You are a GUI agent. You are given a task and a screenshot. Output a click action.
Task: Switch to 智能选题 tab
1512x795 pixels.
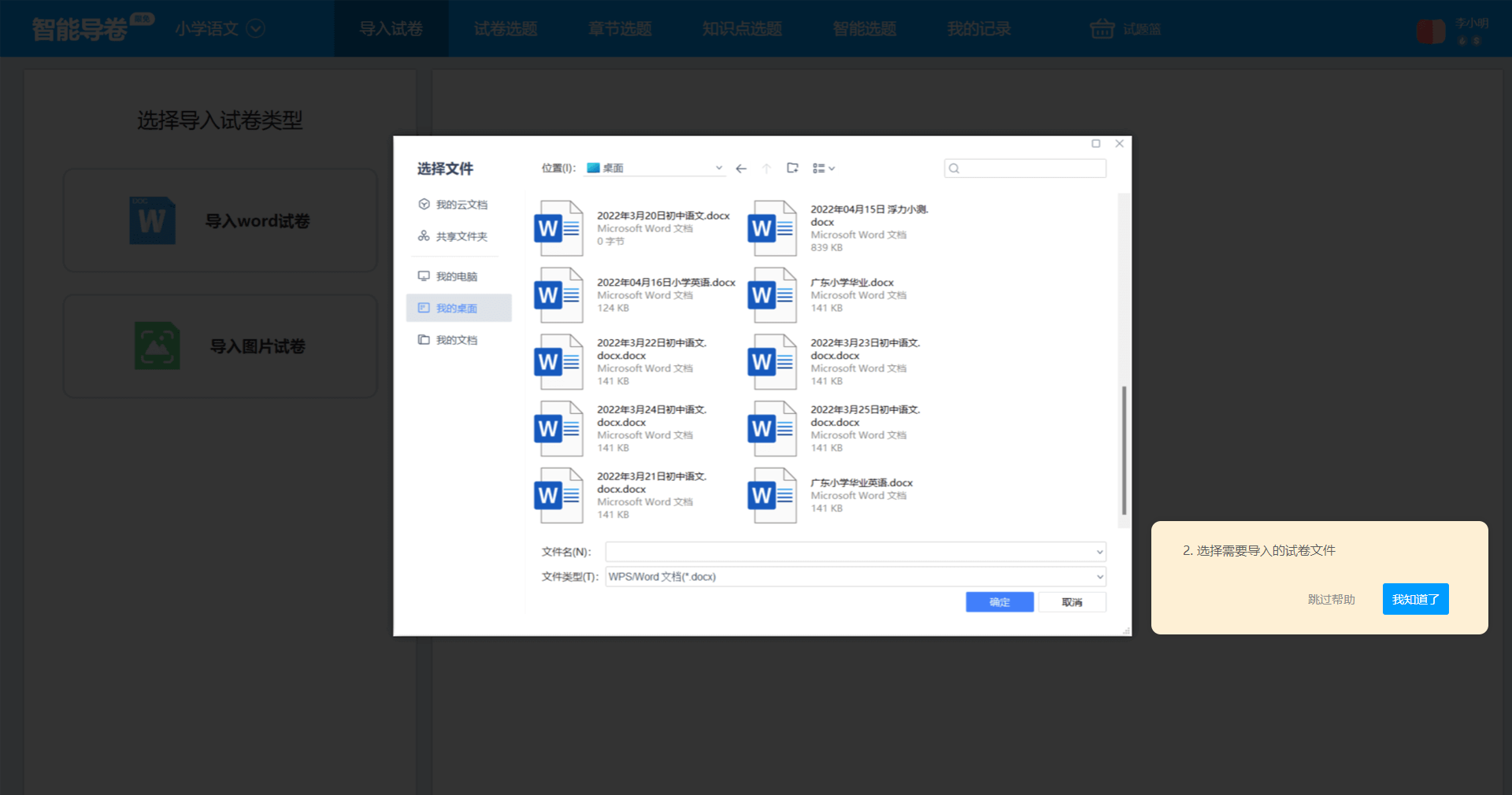[865, 29]
